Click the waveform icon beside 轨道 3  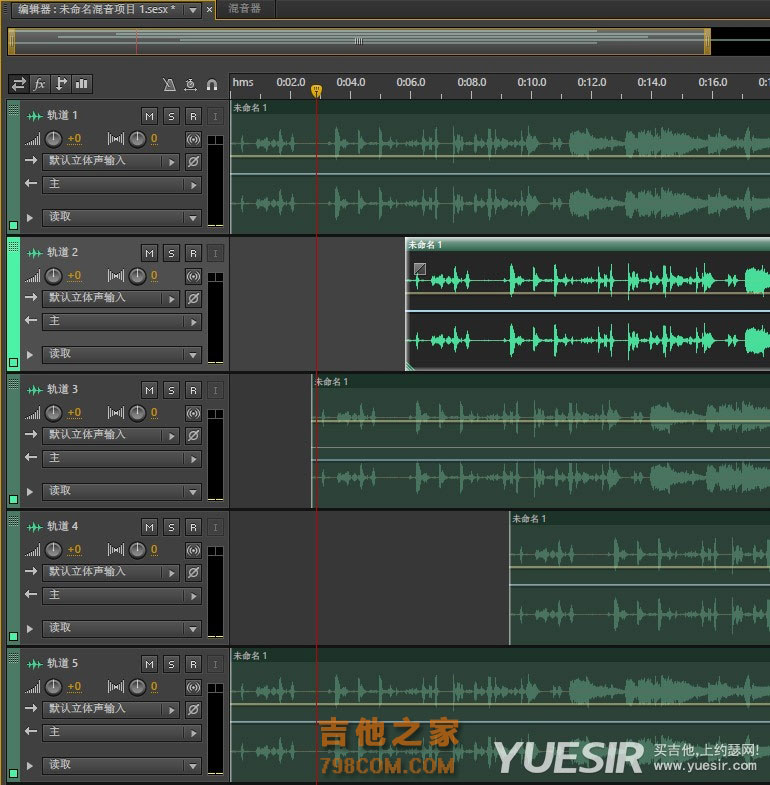[35, 390]
